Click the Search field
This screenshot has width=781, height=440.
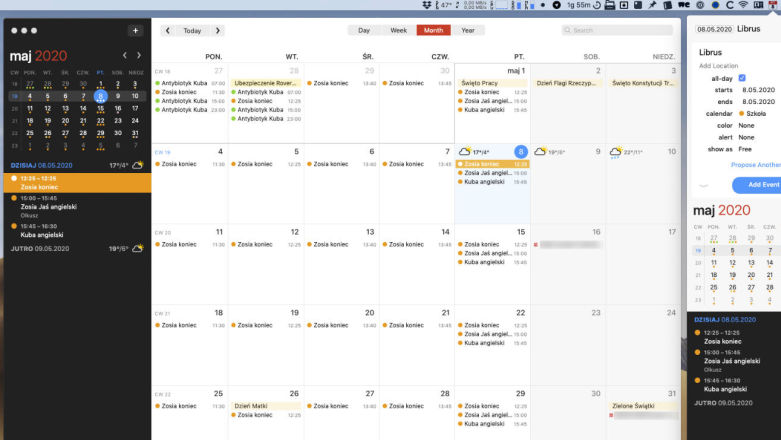[617, 30]
